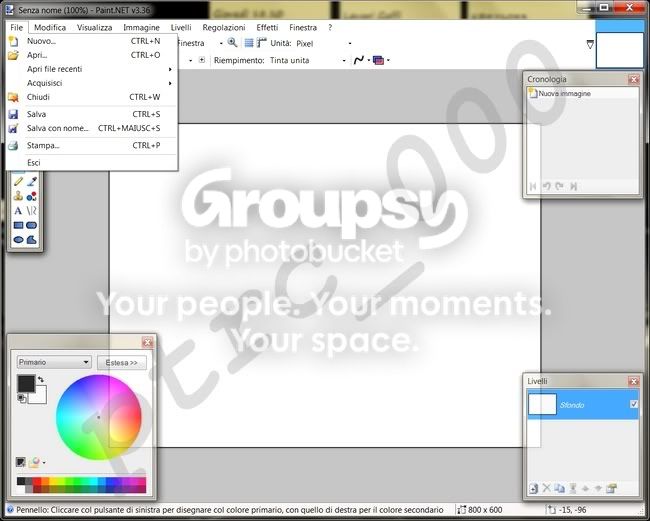Viewport: 650px width, 521px height.
Task: Select the Ellipse shape tool
Action: (18, 240)
